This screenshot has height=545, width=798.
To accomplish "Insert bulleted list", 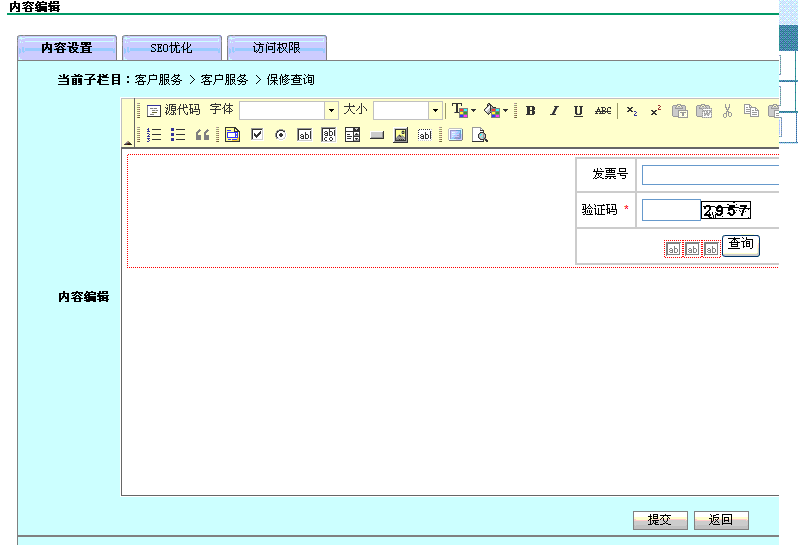I will click(178, 135).
